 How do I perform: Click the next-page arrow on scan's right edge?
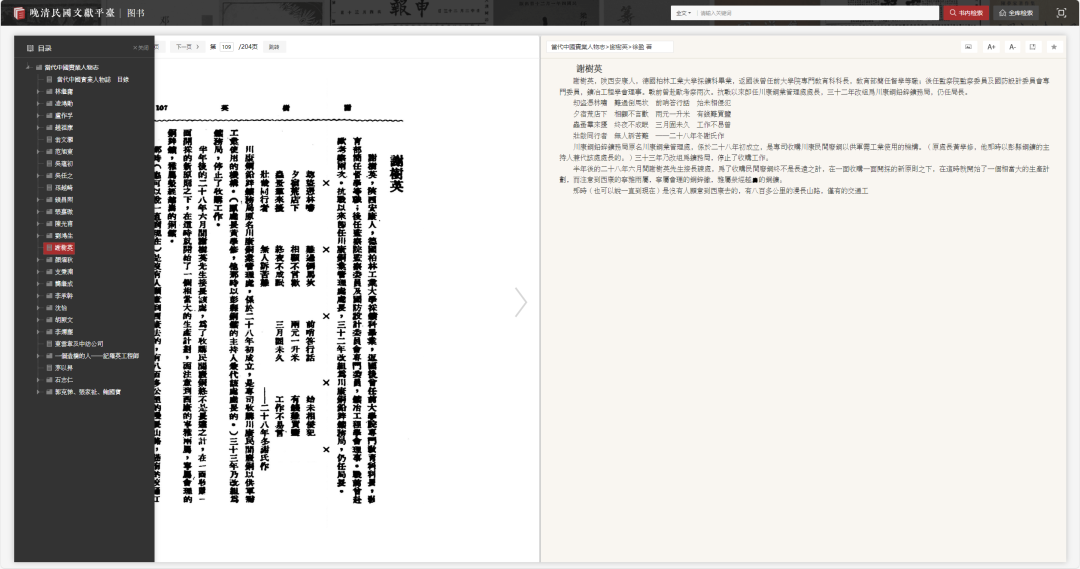520,302
